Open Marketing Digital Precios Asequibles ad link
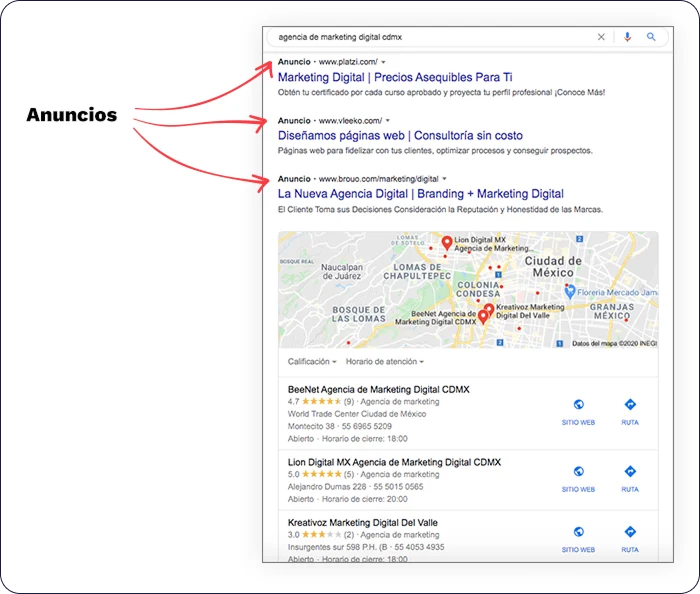The height and width of the screenshot is (594, 700). pos(395,77)
